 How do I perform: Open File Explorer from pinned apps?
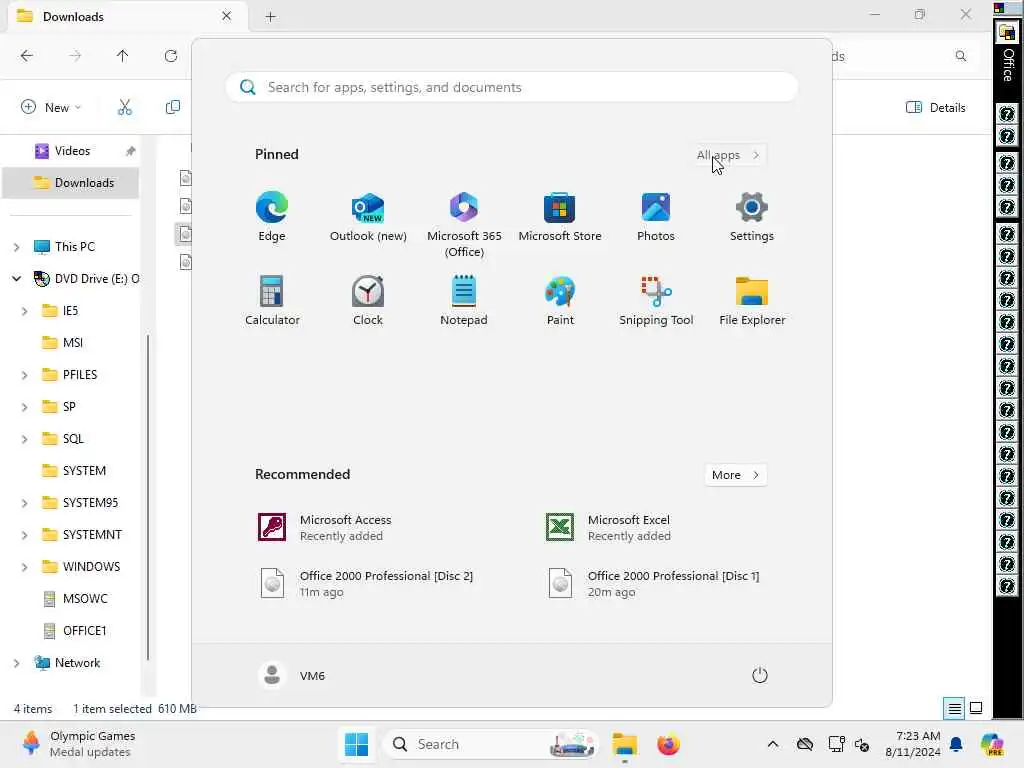[x=752, y=300]
